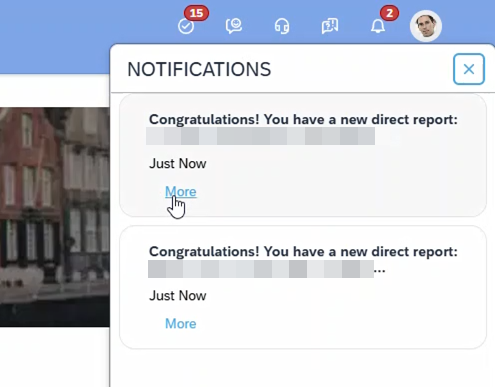The width and height of the screenshot is (495, 388).
Task: Click the red 15 badge on To-Do
Action: click(196, 13)
